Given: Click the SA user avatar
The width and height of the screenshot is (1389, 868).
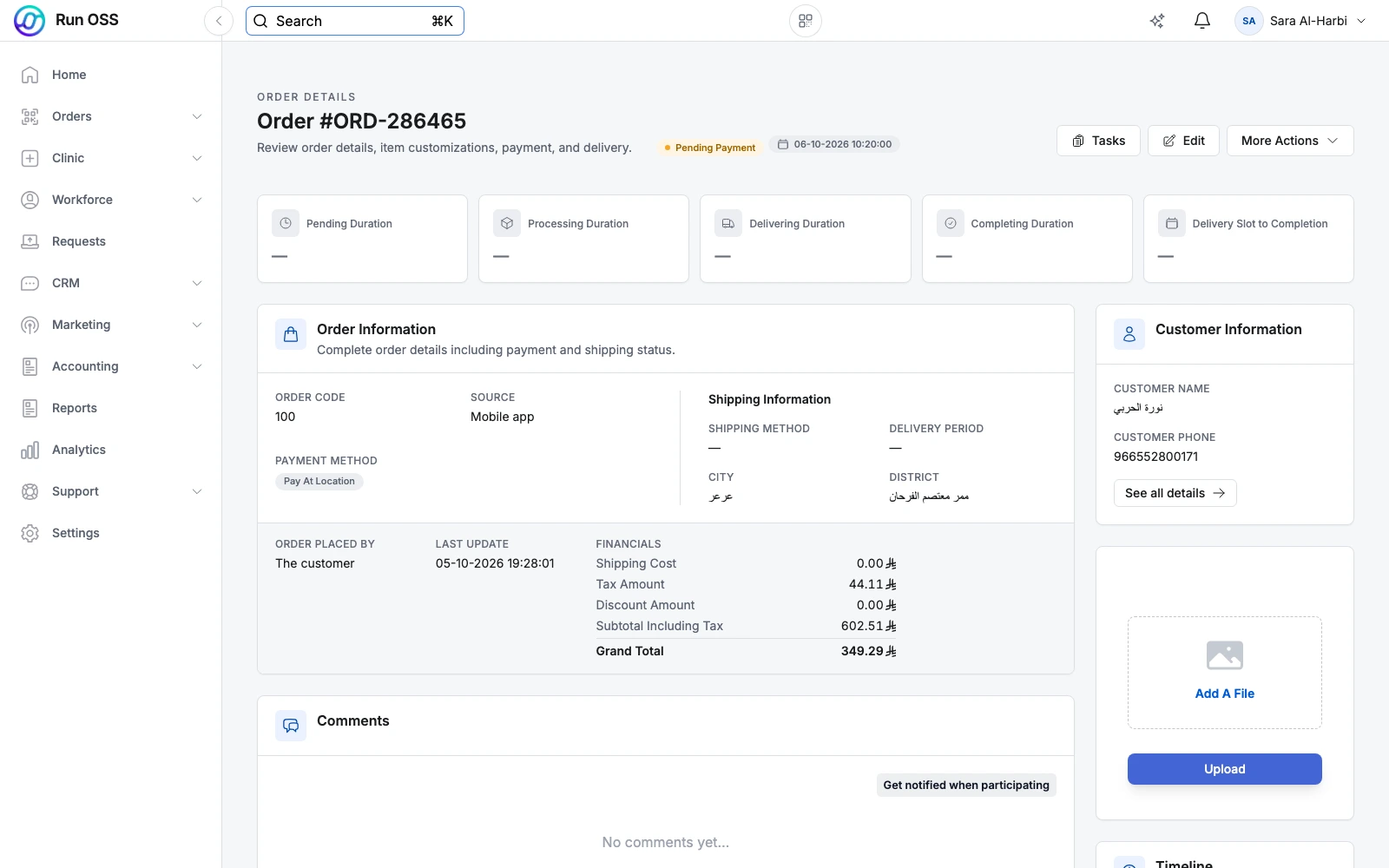Looking at the screenshot, I should [x=1249, y=21].
